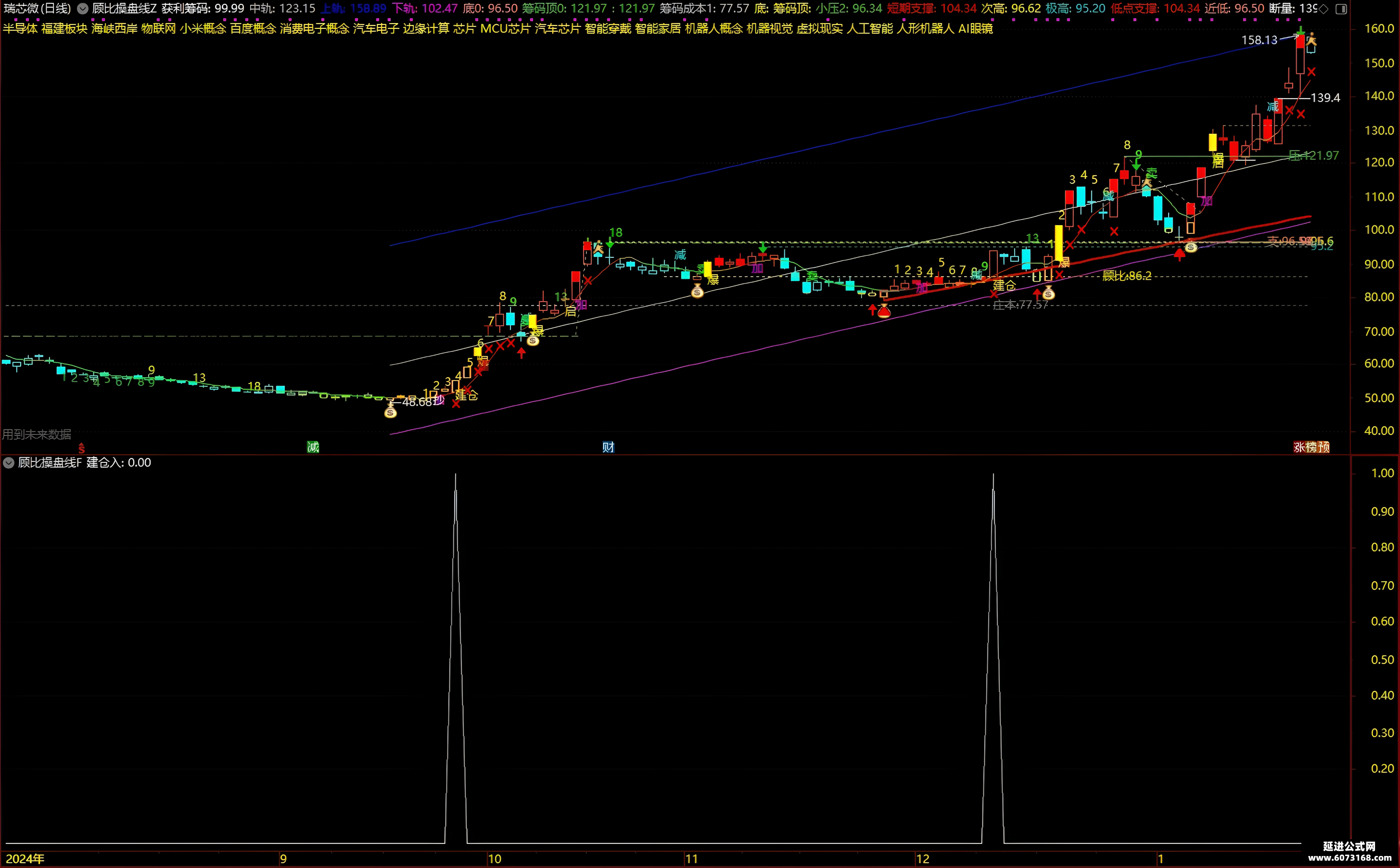The height and width of the screenshot is (868, 1400).
Task: Toggle the side panel icon at top right
Action: pyautogui.click(x=1341, y=9)
